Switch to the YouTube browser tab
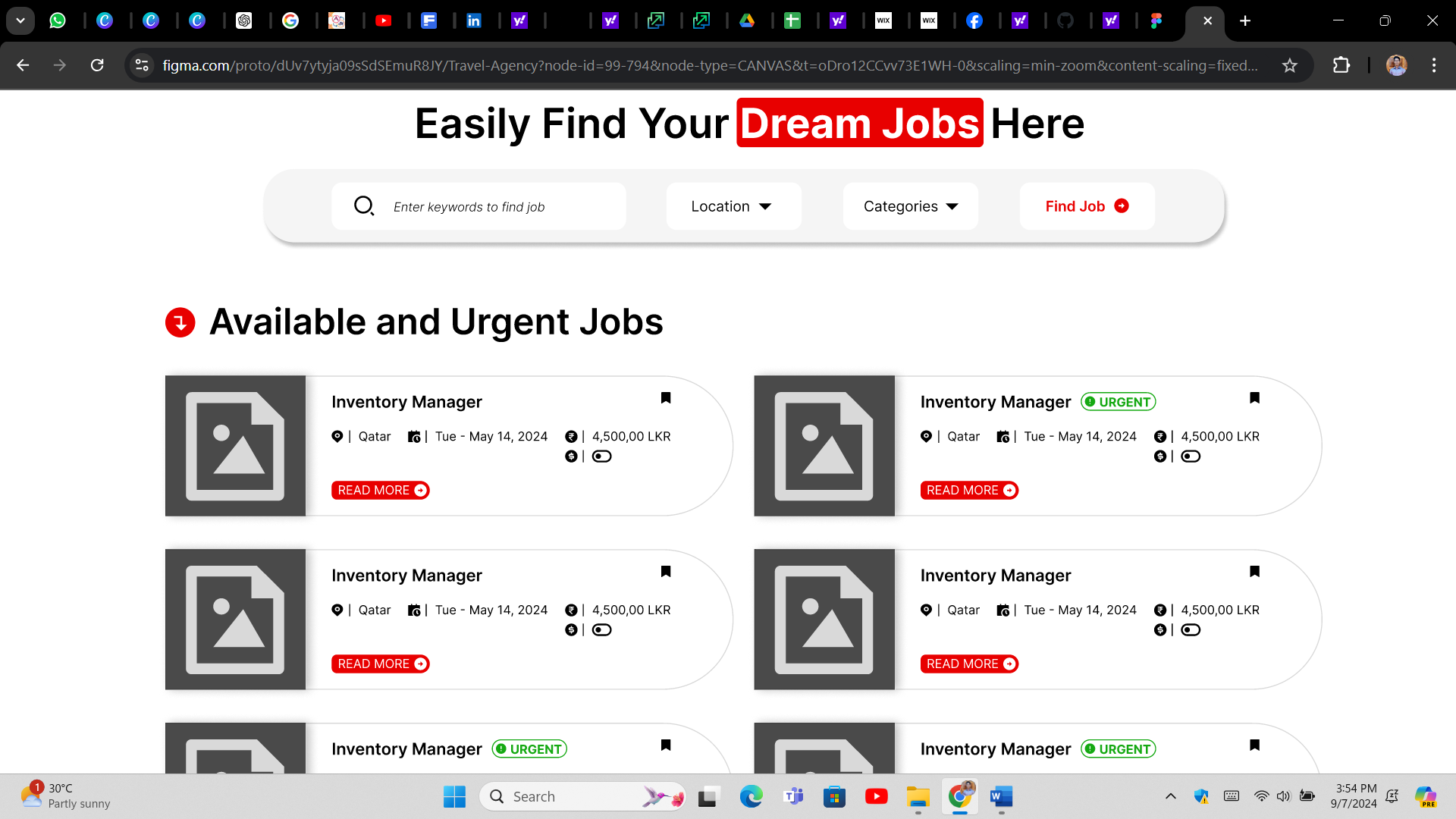Viewport: 1456px width, 819px height. pyautogui.click(x=384, y=20)
